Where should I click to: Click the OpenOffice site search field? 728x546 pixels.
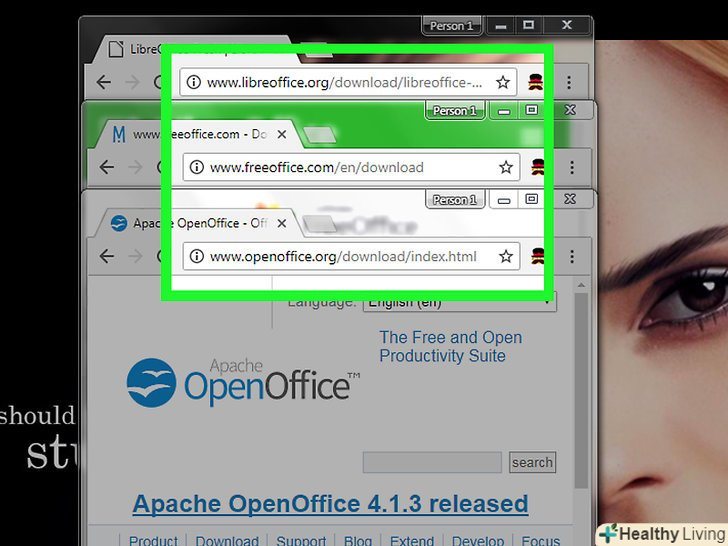click(x=432, y=462)
